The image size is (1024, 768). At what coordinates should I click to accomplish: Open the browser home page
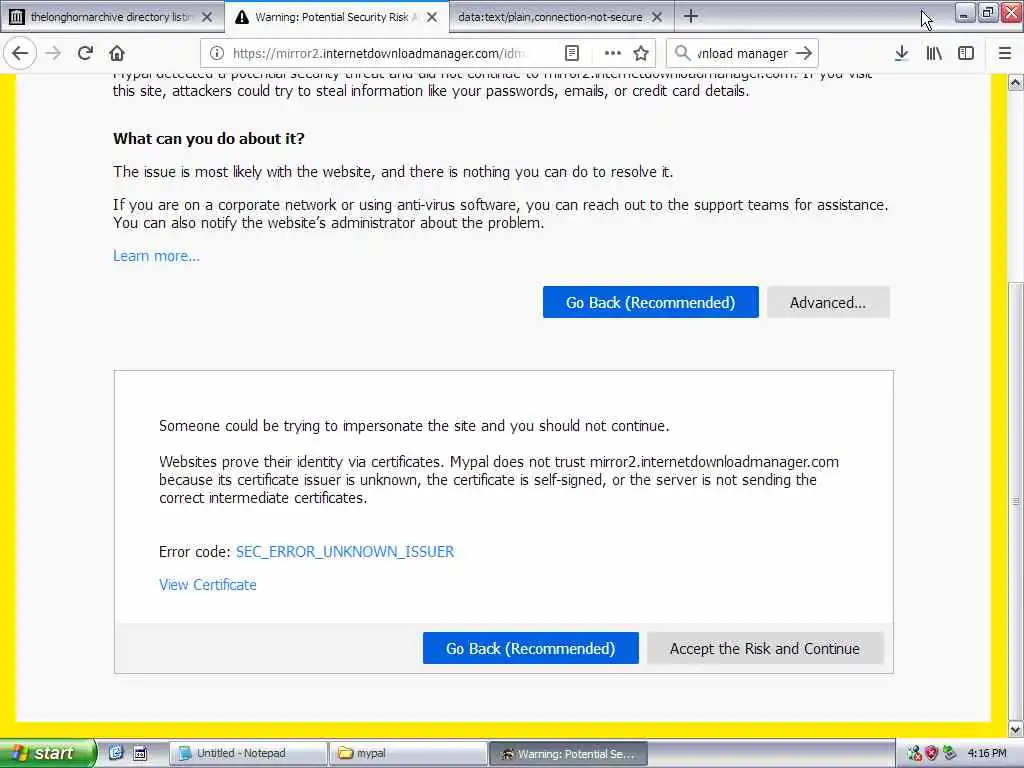tap(117, 54)
